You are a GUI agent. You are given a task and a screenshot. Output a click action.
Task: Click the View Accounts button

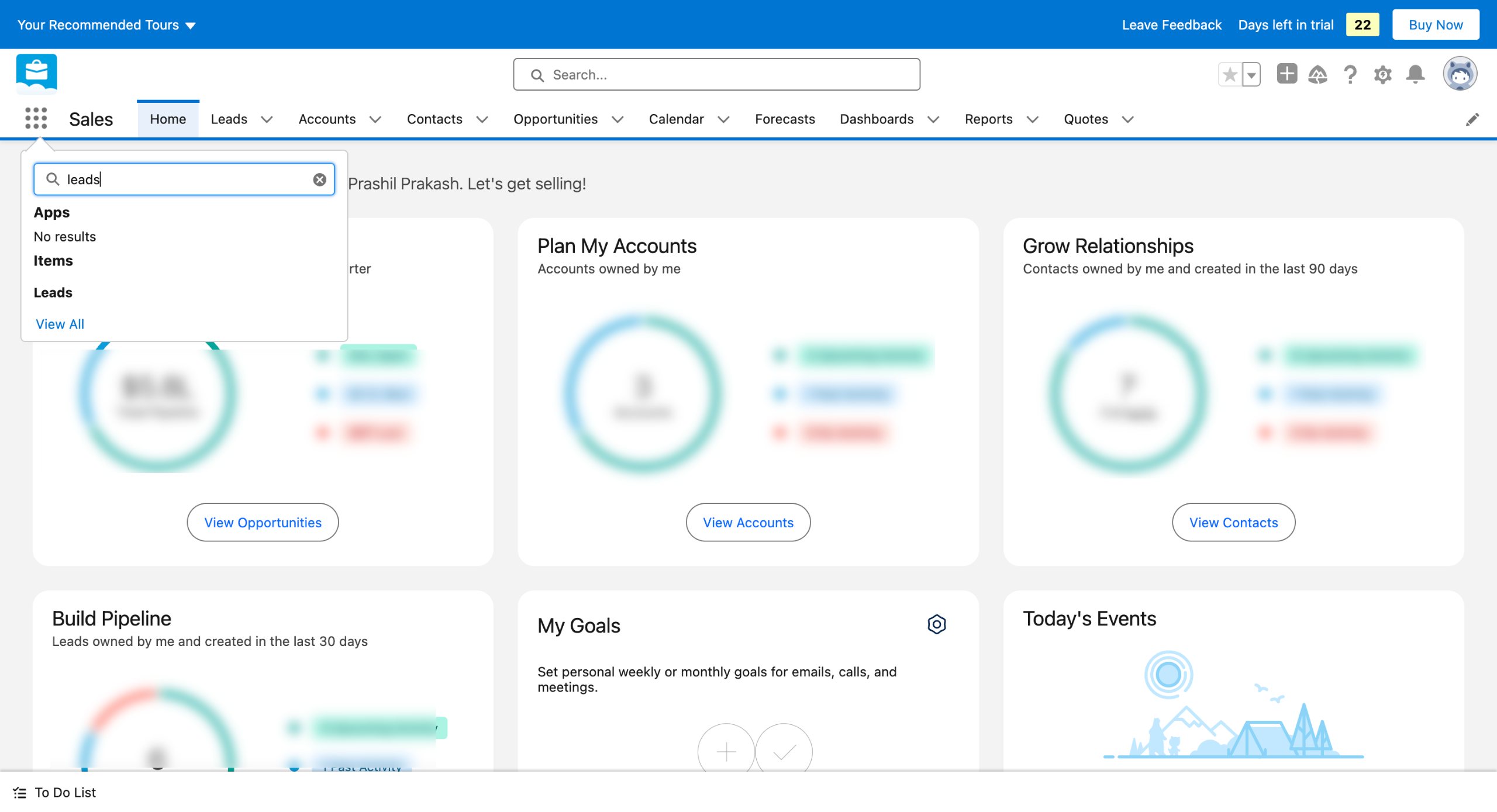(747, 522)
